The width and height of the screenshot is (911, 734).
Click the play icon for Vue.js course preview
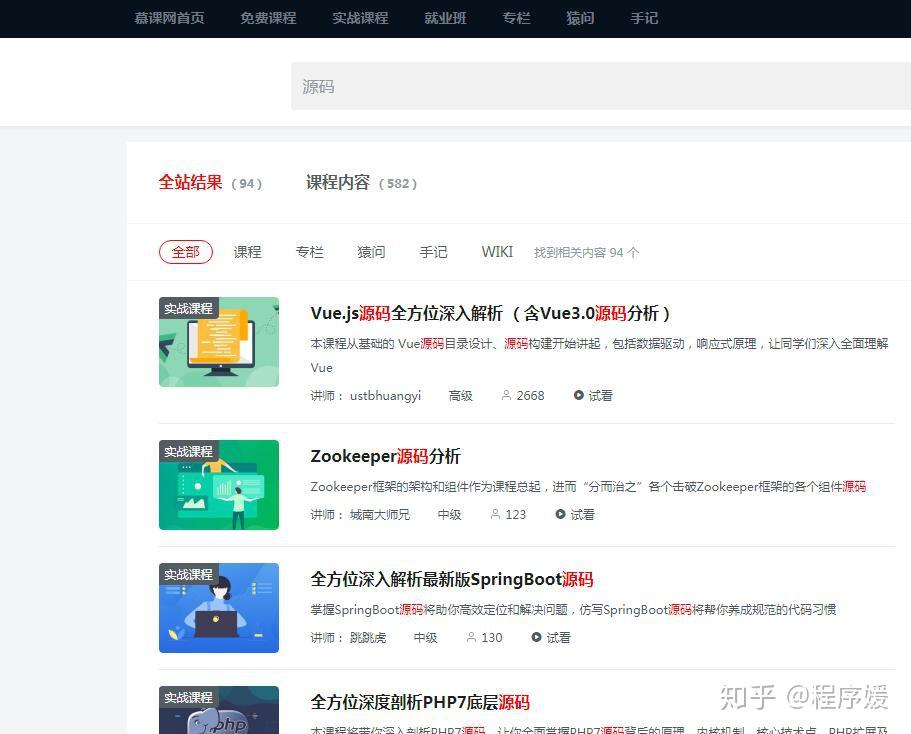[579, 395]
